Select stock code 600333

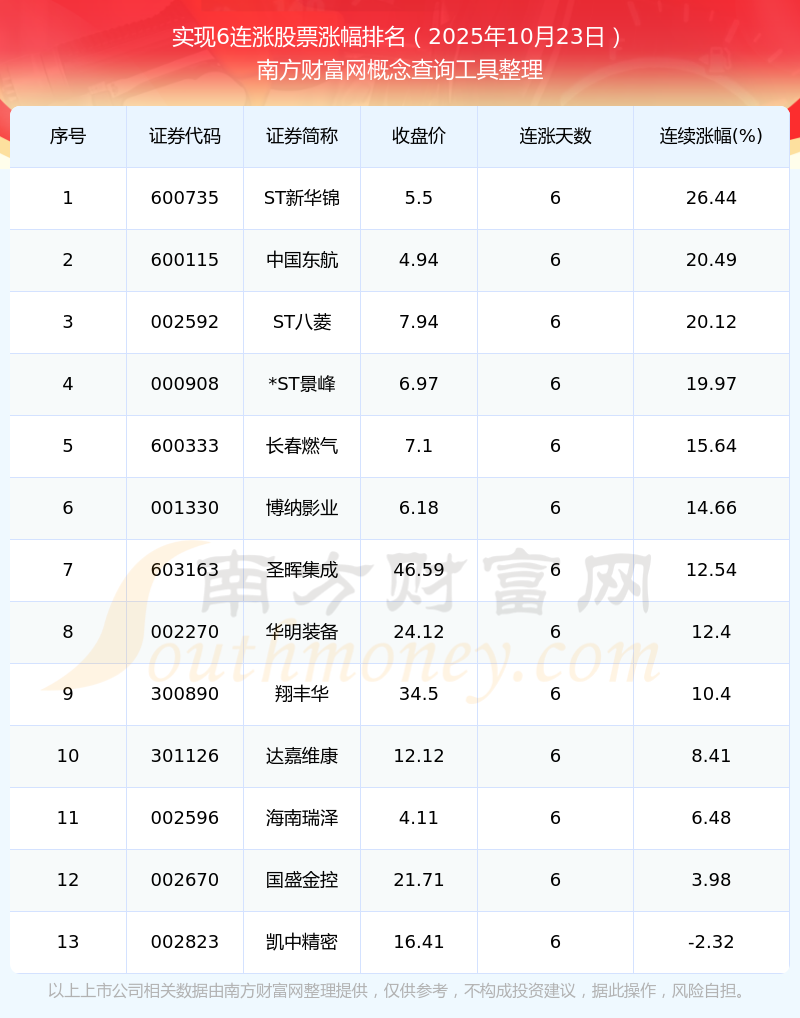click(185, 446)
